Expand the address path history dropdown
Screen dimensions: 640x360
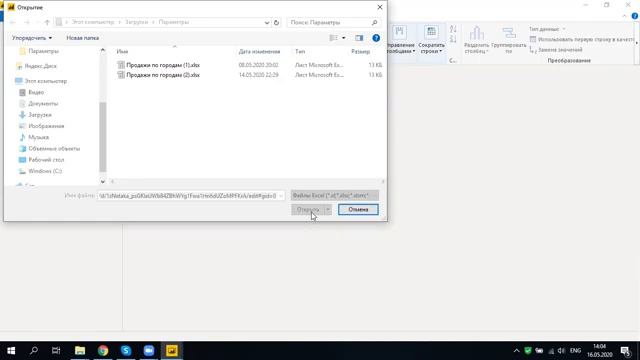(267, 22)
